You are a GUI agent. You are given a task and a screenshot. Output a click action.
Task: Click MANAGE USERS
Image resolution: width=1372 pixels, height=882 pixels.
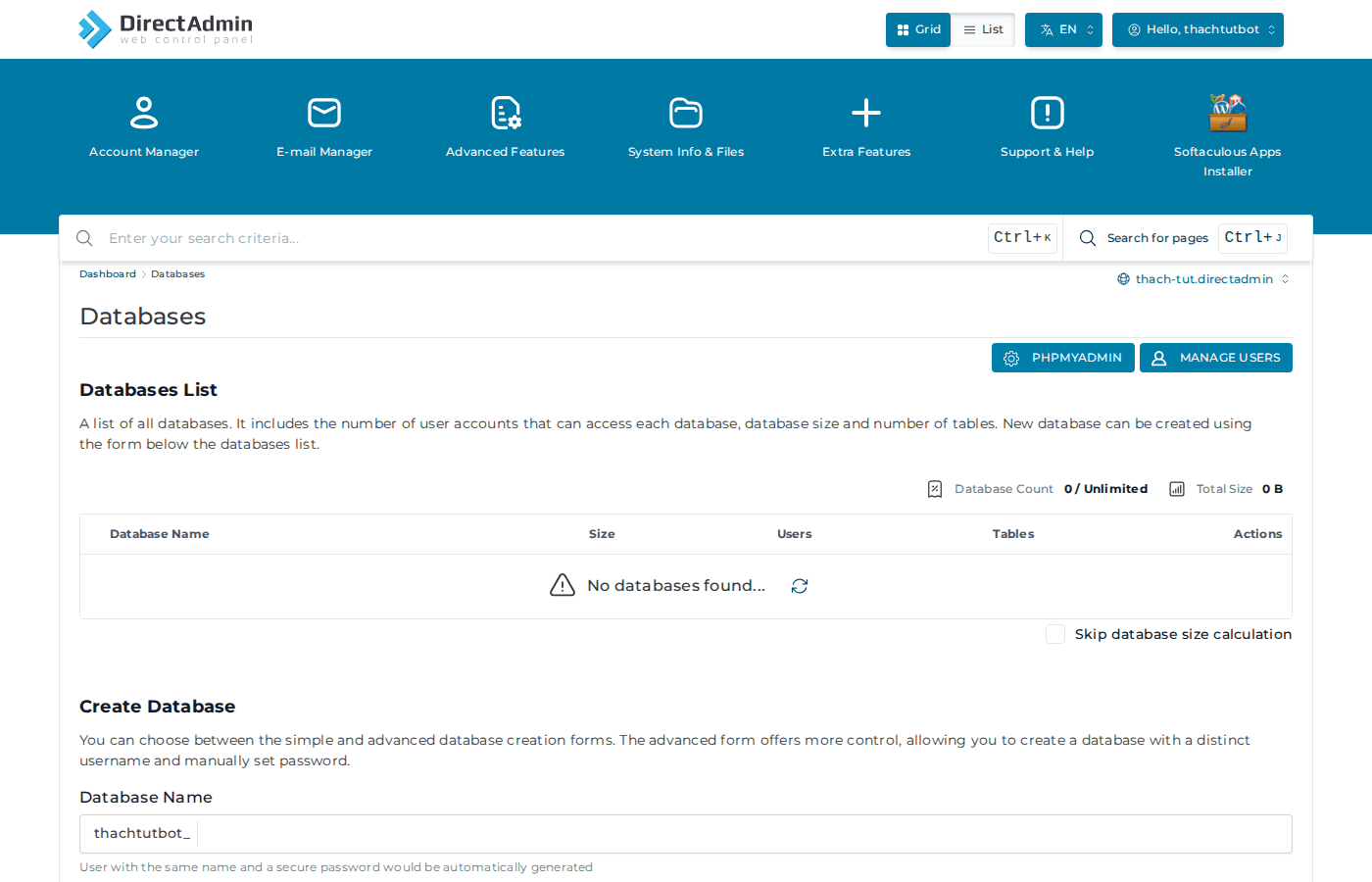pos(1215,357)
